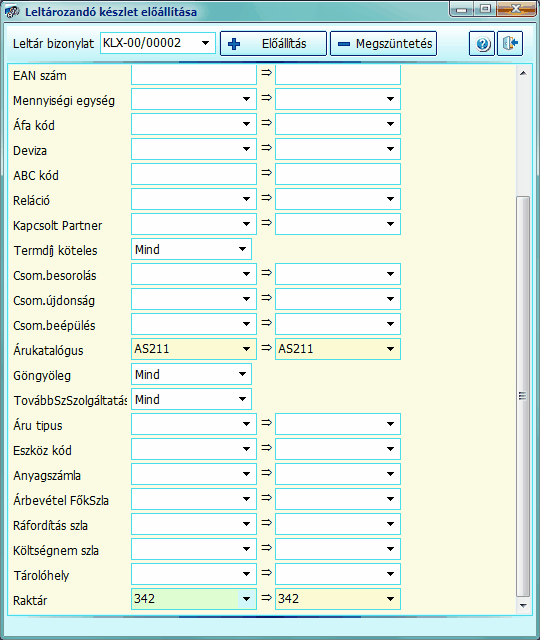
Task: Open the second Deviza dropdown
Action: 391,149
